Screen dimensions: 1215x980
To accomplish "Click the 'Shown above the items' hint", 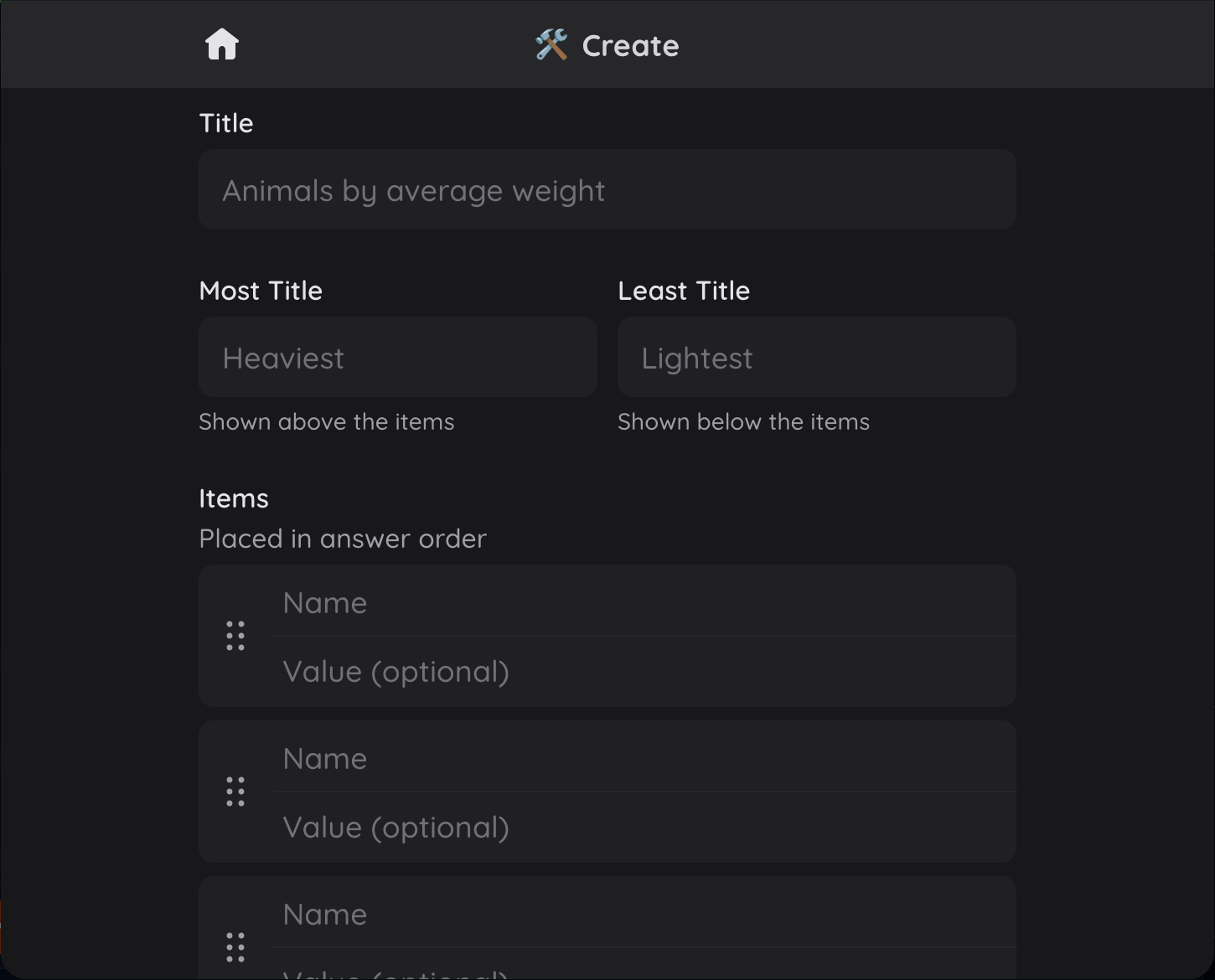I will coord(327,421).
